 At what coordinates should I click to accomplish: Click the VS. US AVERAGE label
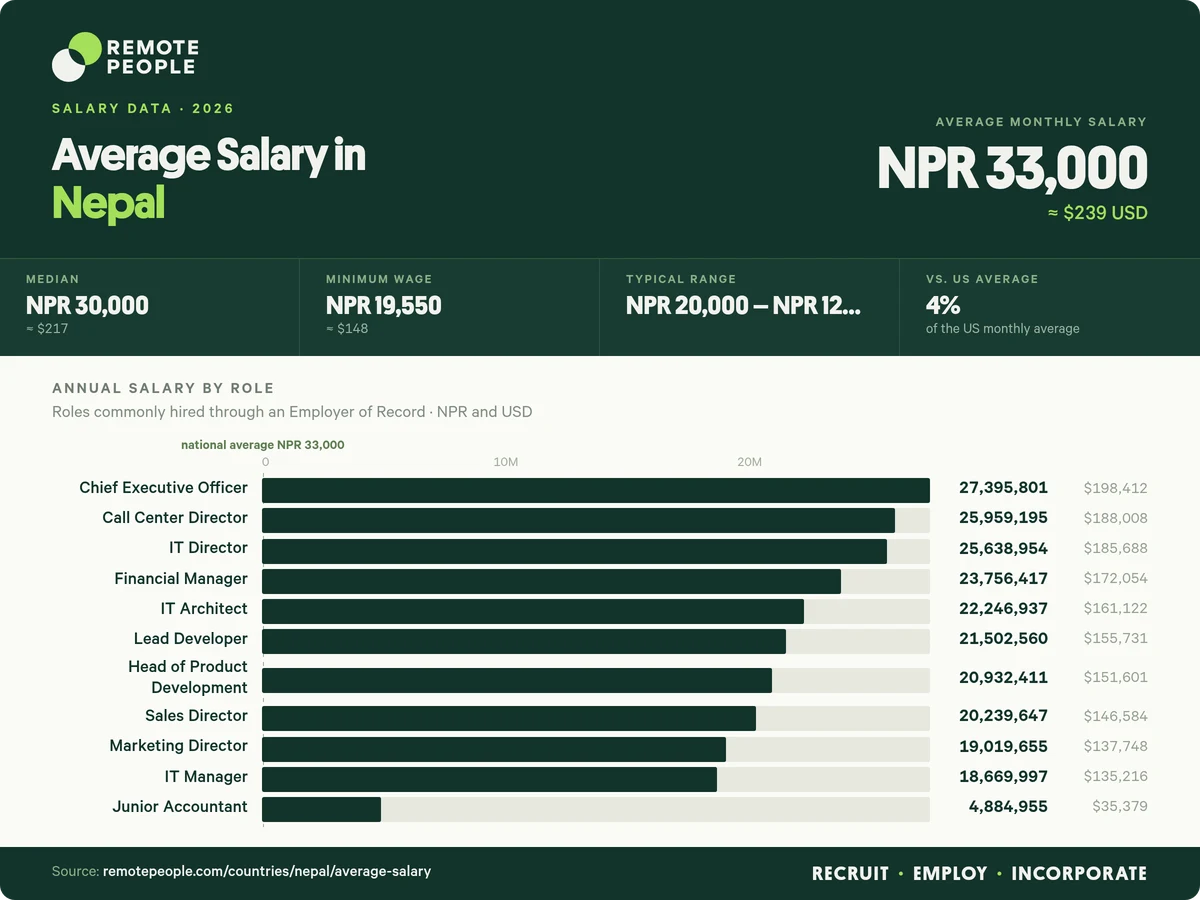(x=982, y=279)
